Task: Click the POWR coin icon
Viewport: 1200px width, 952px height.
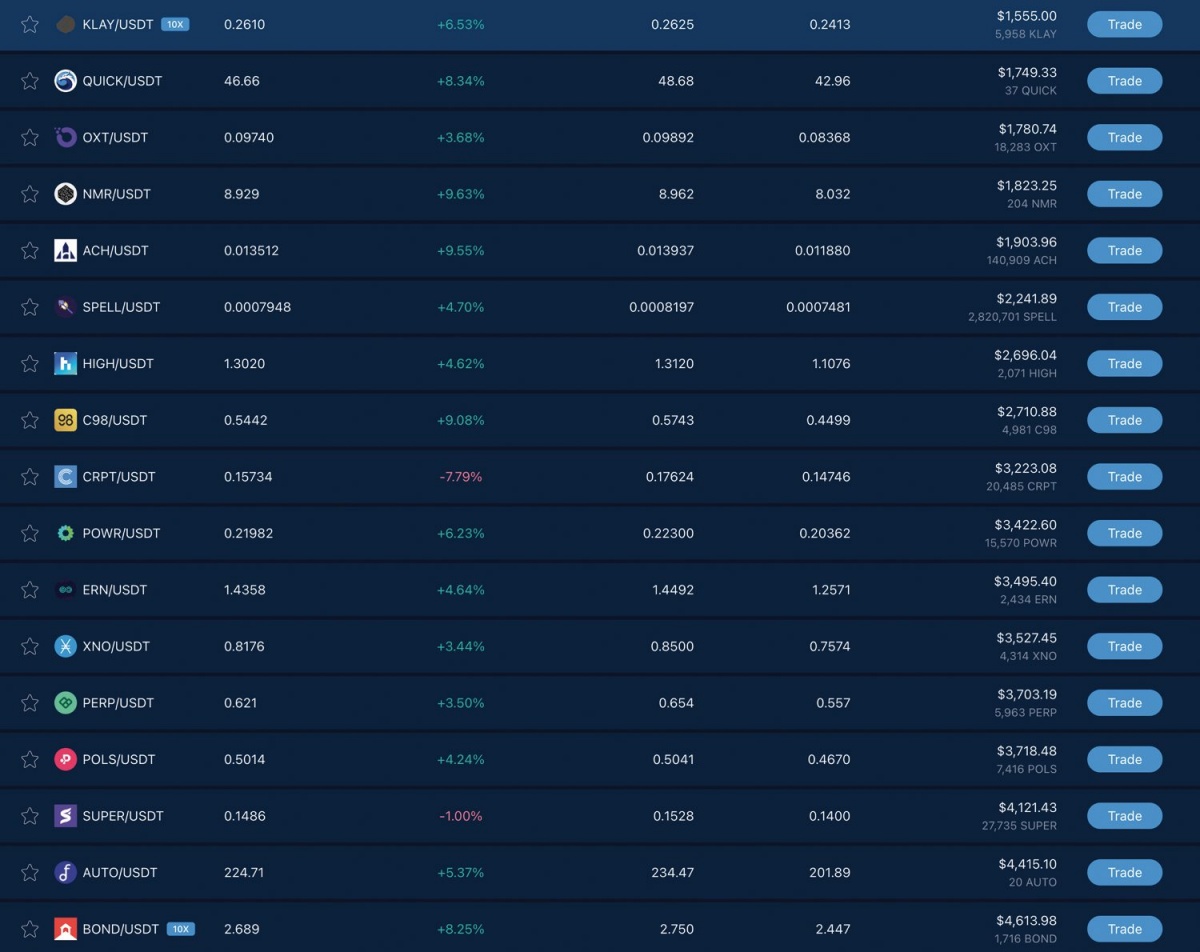Action: tap(65, 533)
